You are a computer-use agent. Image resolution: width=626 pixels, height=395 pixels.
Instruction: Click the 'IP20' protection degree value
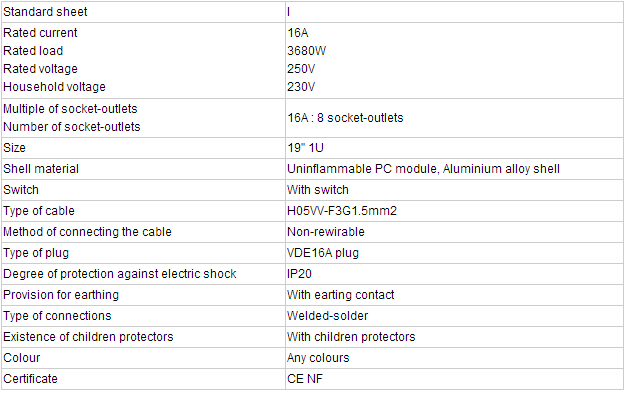point(299,274)
